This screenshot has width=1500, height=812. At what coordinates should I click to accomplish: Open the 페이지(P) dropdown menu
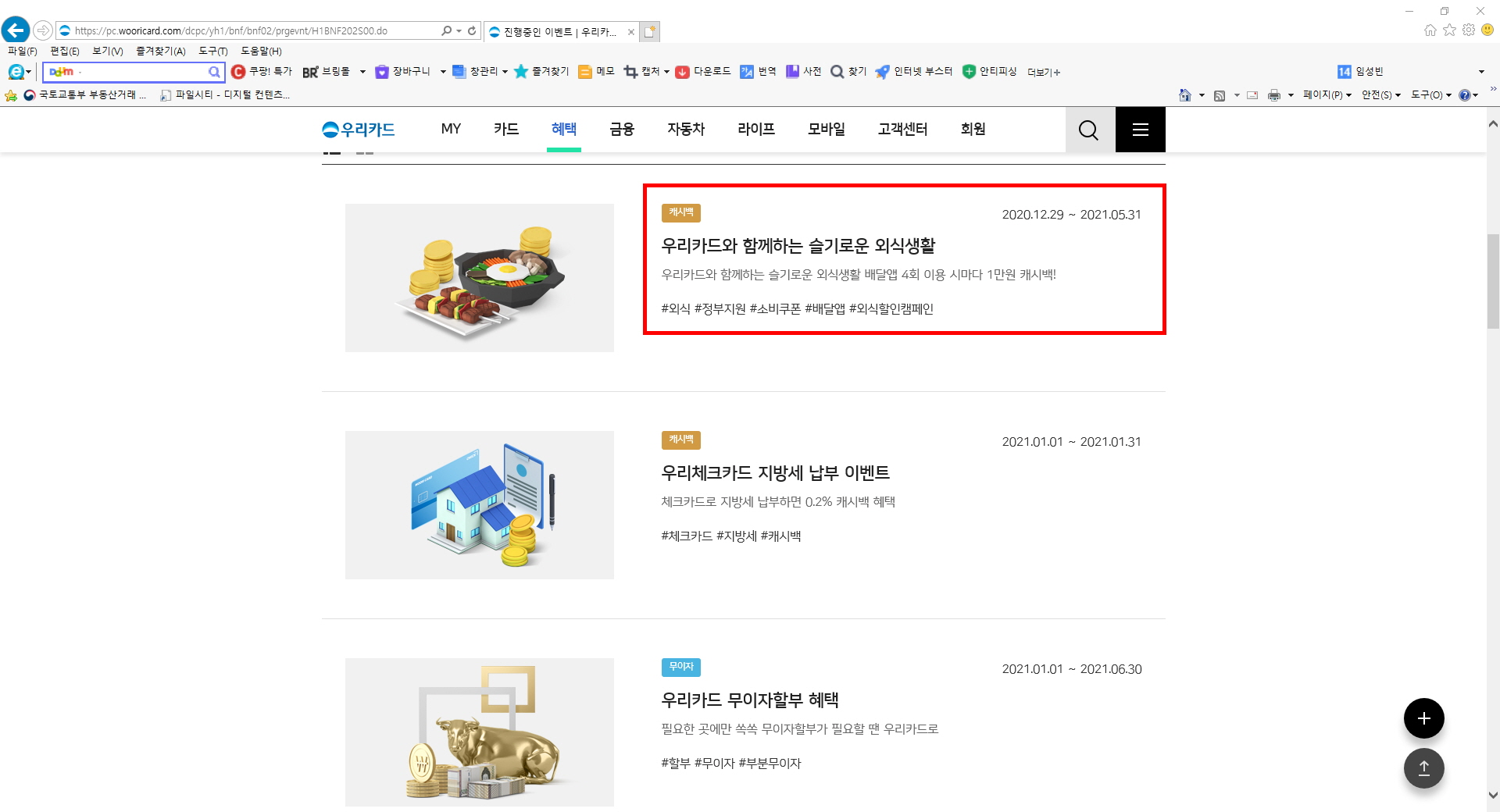point(1327,95)
